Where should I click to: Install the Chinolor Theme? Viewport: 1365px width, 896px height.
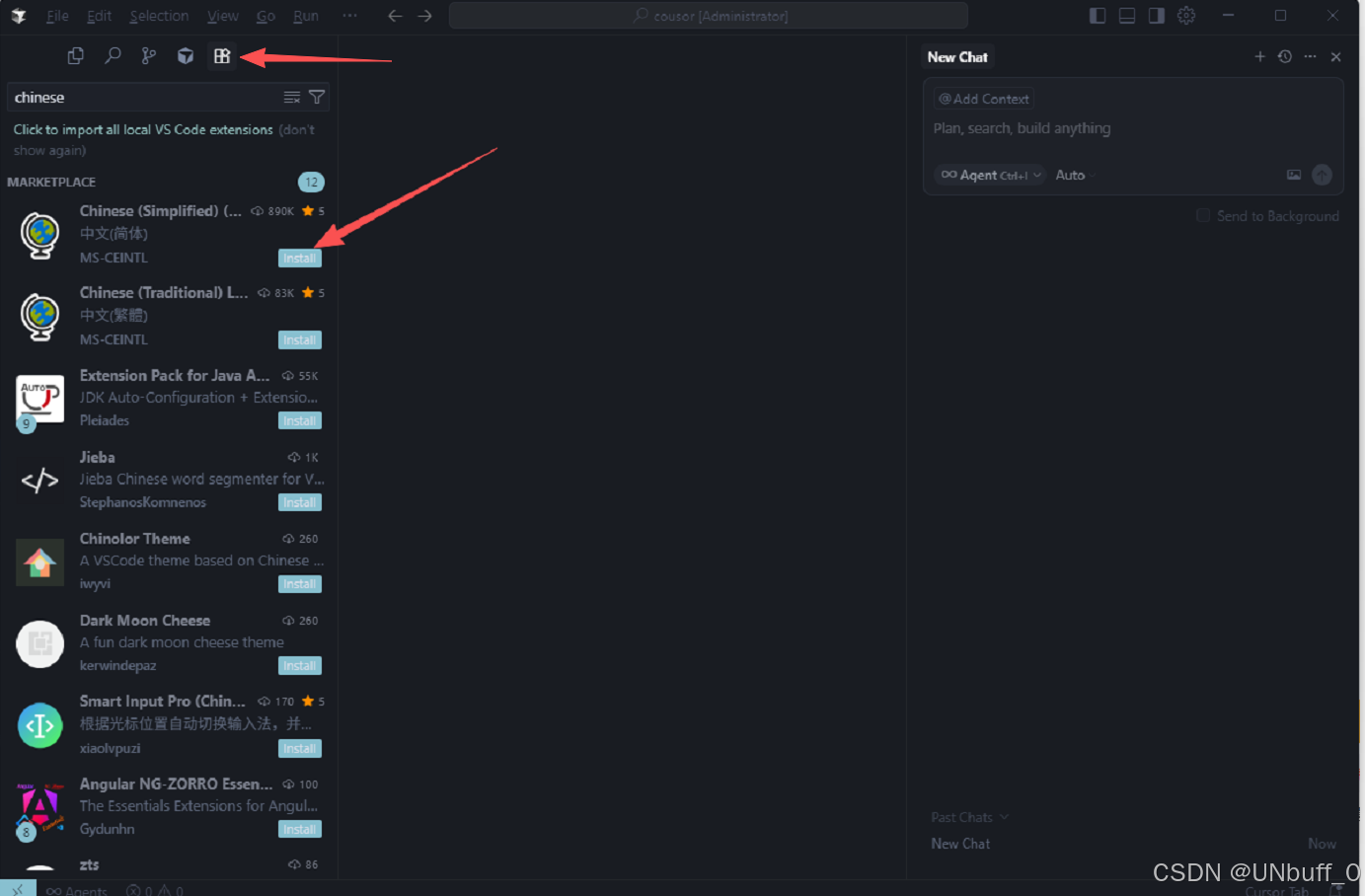point(300,584)
